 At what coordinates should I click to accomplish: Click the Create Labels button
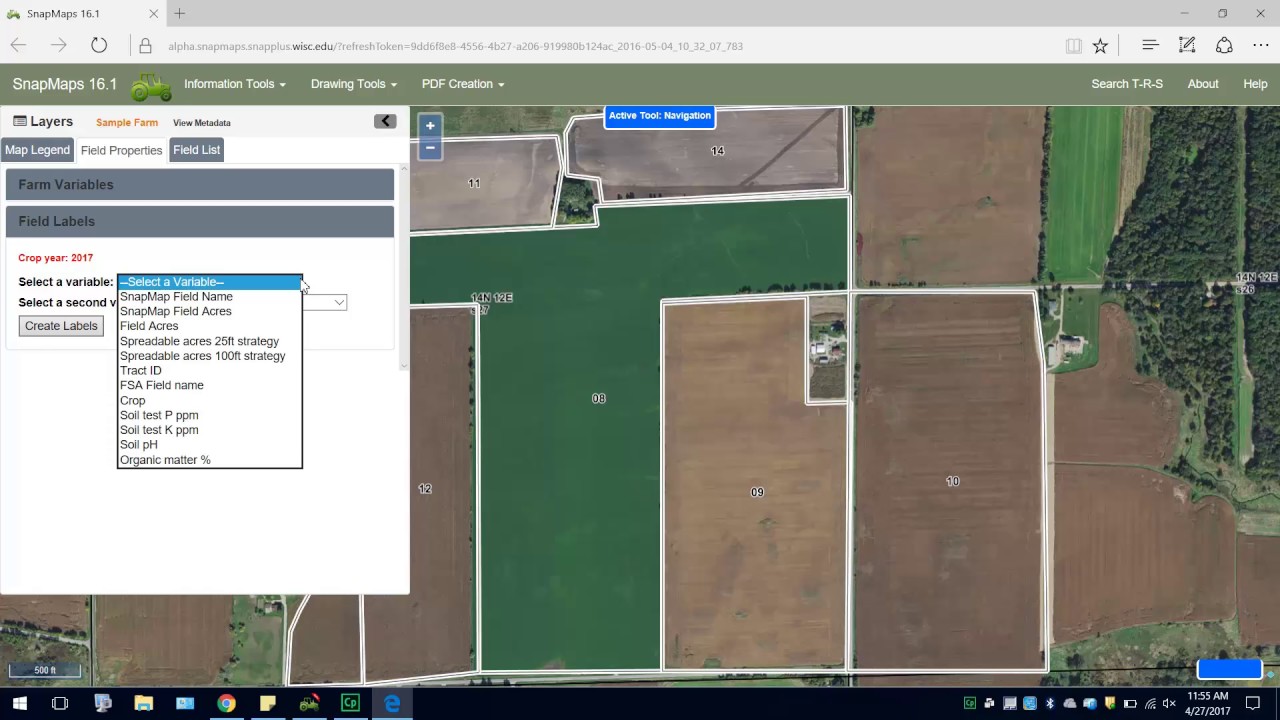61,326
